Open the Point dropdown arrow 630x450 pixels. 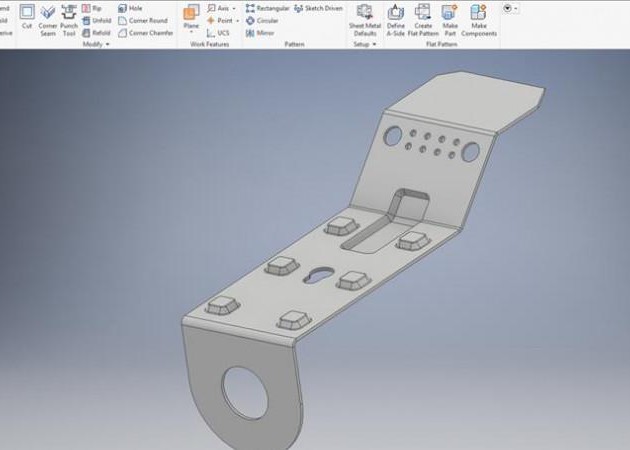click(x=237, y=20)
